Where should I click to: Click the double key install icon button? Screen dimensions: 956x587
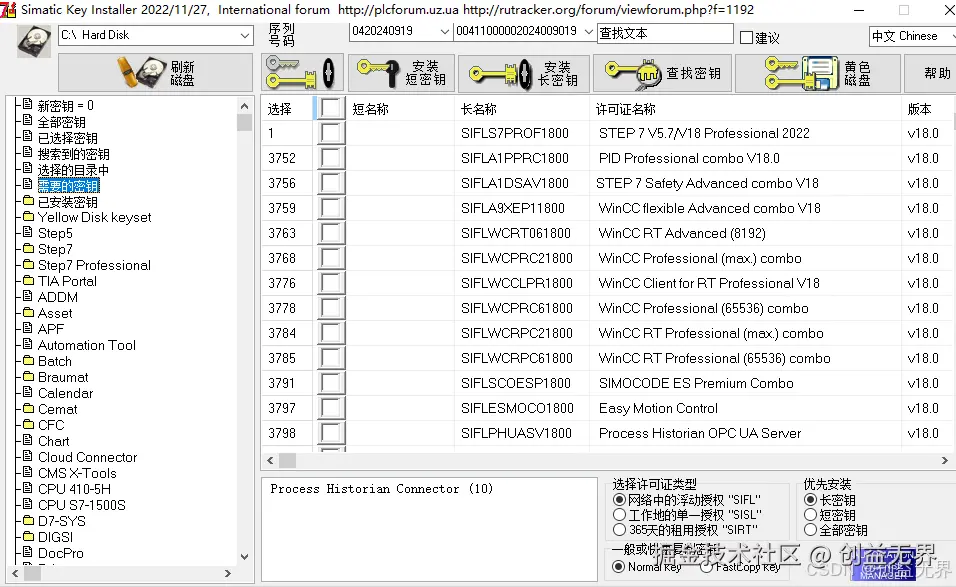[301, 73]
